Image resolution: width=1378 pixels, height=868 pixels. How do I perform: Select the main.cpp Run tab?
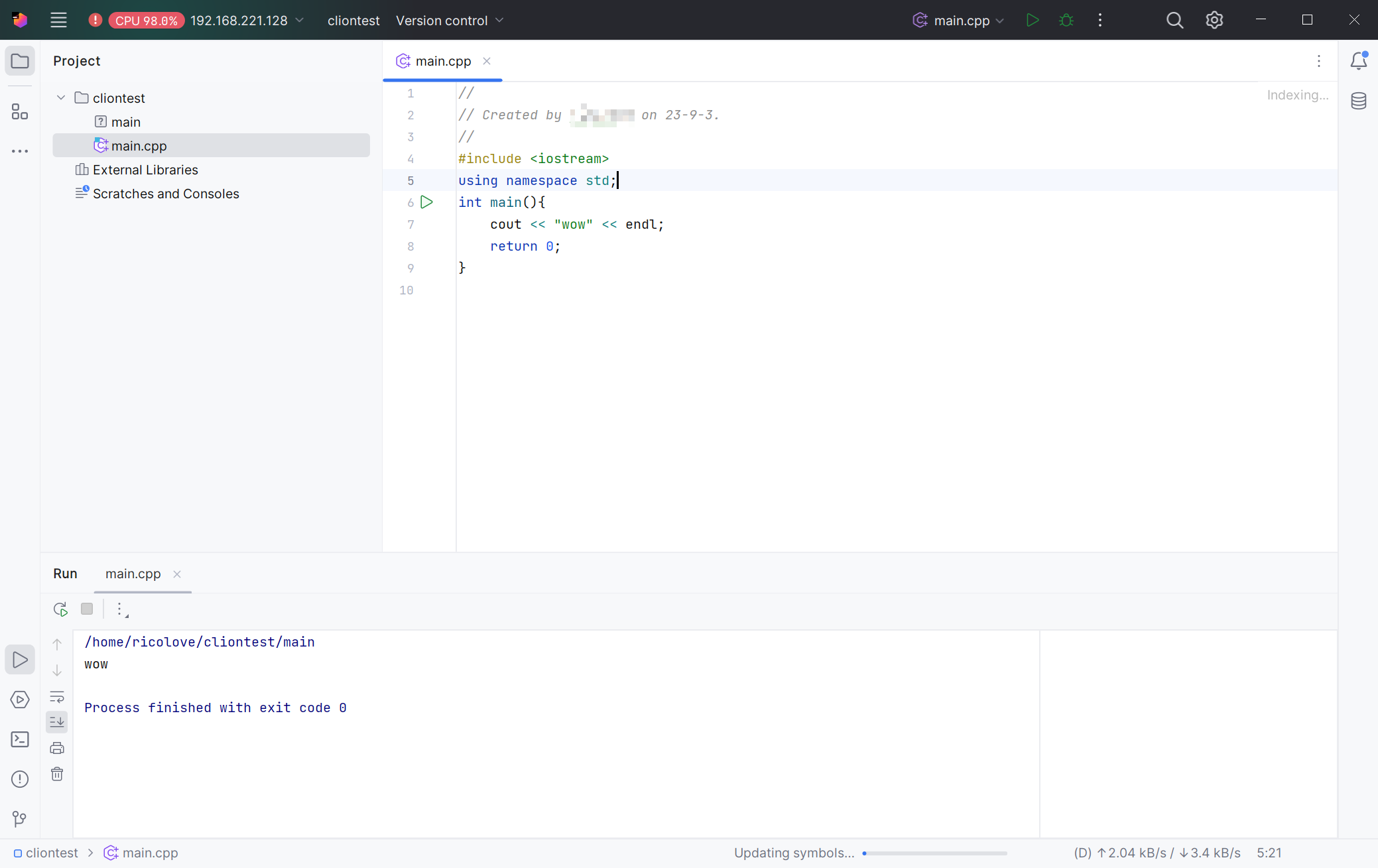pos(133,574)
